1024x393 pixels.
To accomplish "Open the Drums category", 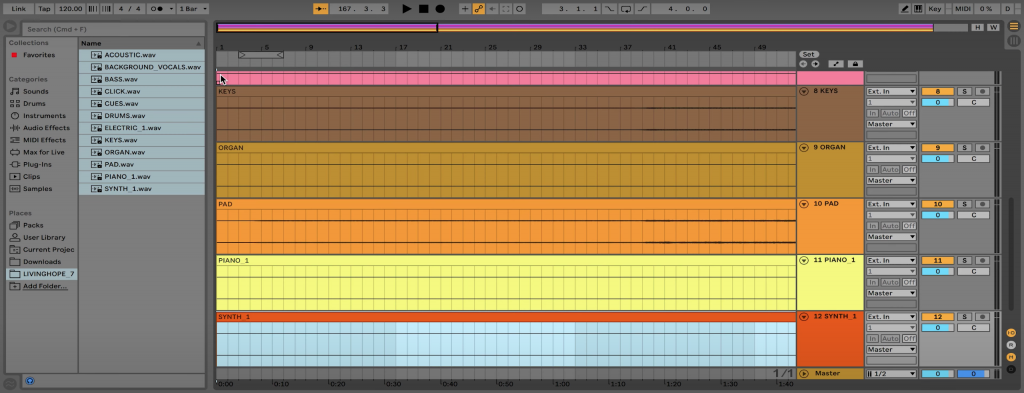I will click(34, 104).
